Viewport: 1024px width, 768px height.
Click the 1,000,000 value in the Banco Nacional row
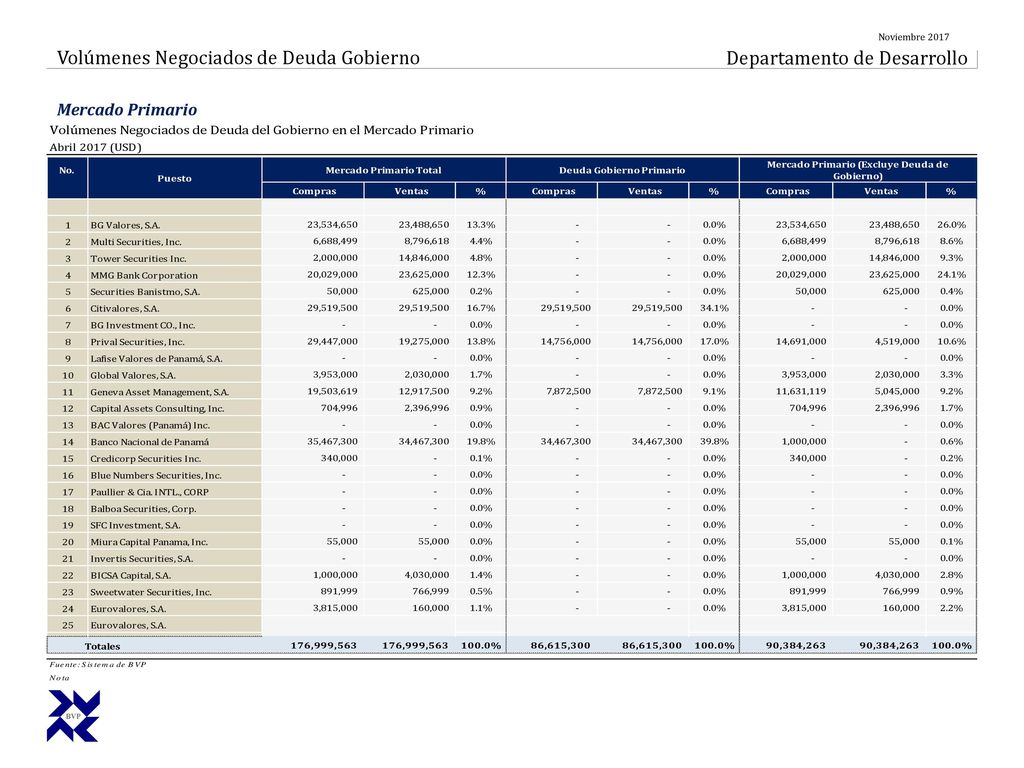coord(804,441)
